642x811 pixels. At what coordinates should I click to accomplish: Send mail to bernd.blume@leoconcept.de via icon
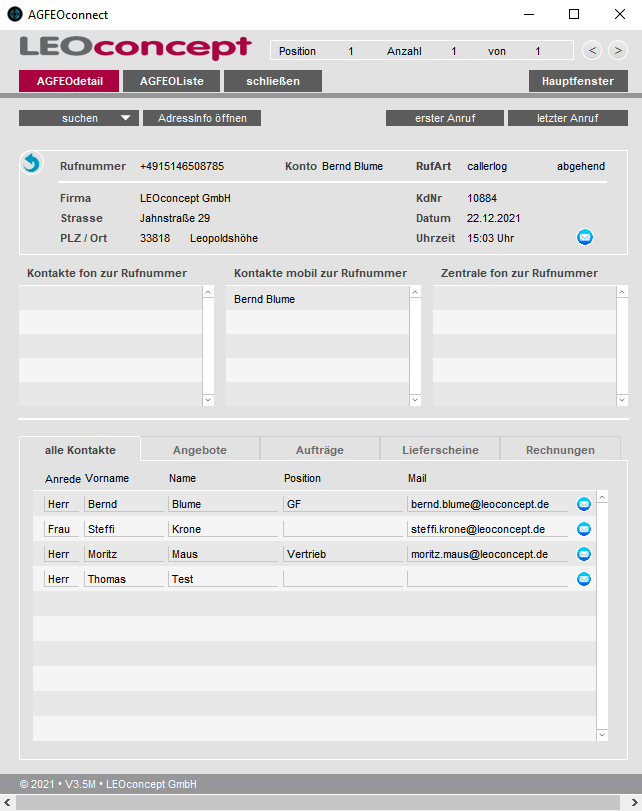(584, 504)
